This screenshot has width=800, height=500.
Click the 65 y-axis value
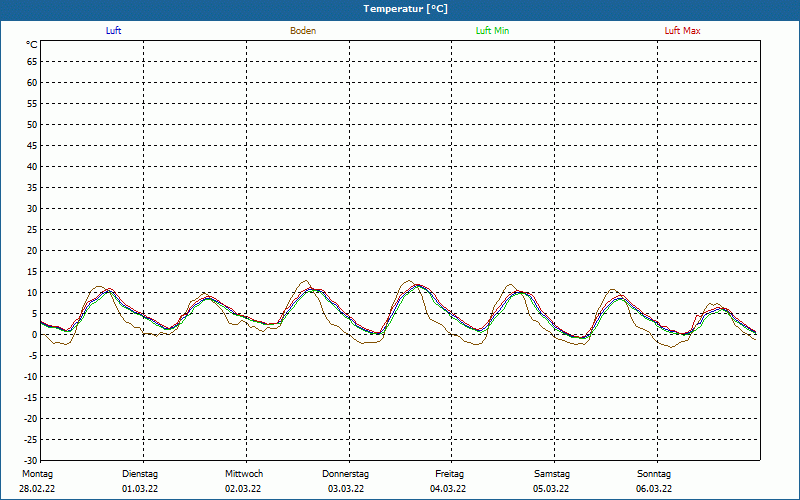click(32, 62)
